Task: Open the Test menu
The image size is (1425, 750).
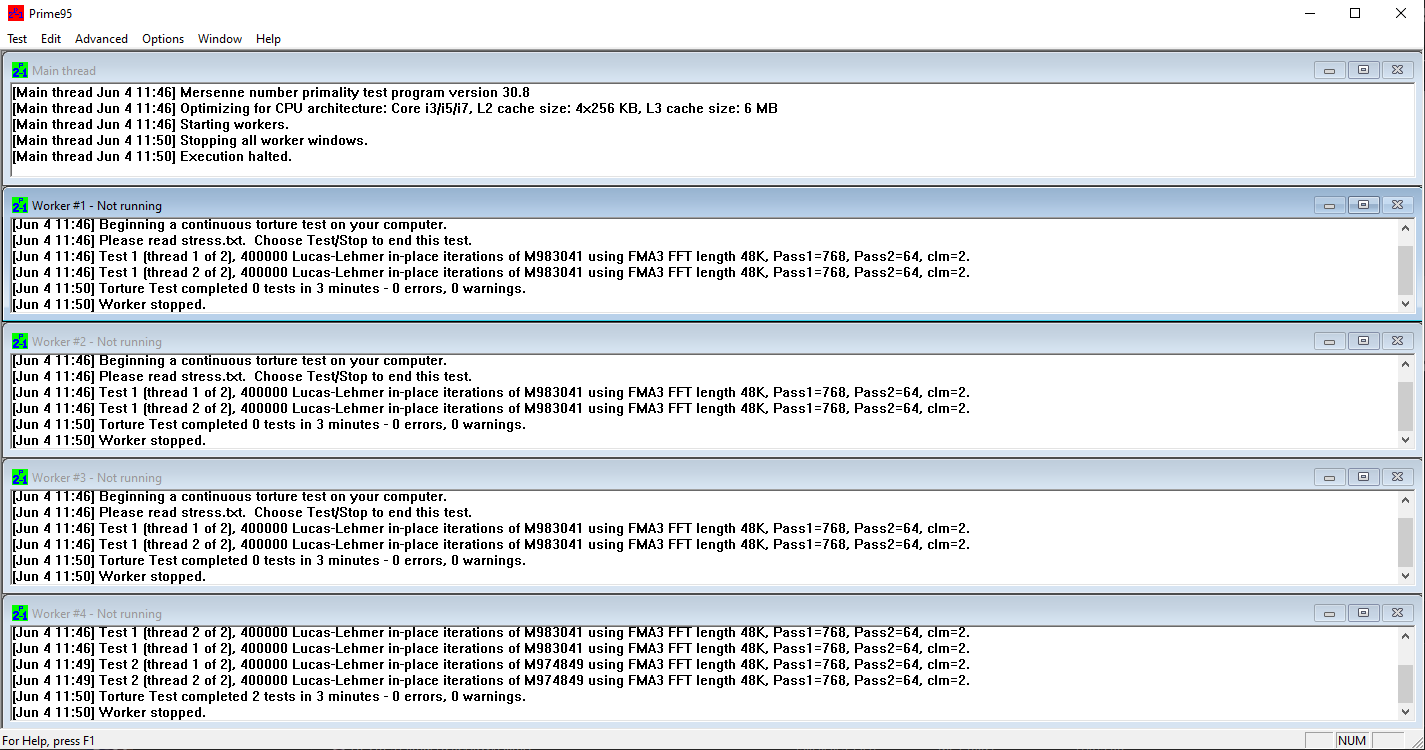Action: 17,39
